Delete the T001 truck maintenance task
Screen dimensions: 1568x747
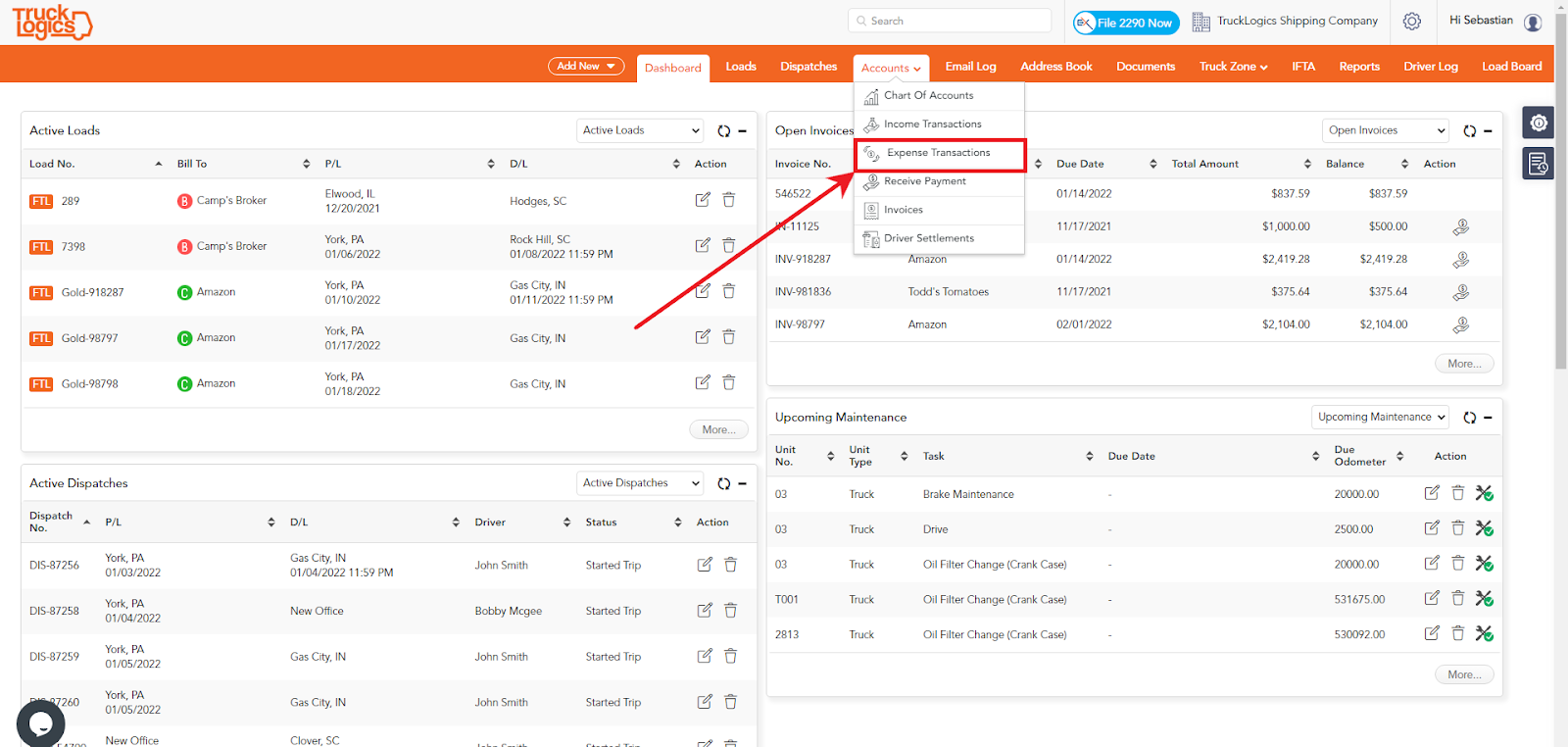[1458, 598]
